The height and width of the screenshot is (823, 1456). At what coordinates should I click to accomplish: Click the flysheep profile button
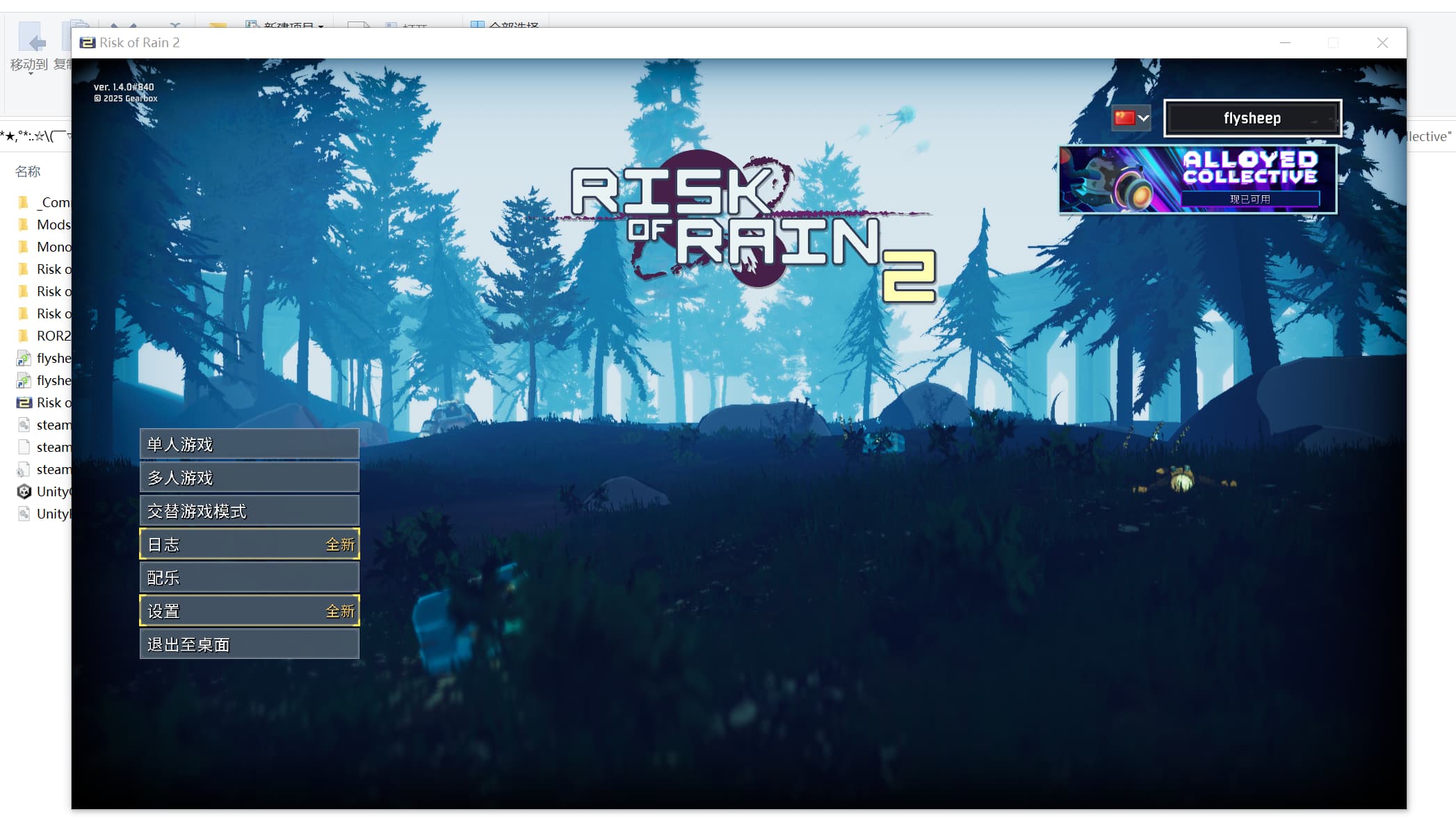(1252, 118)
